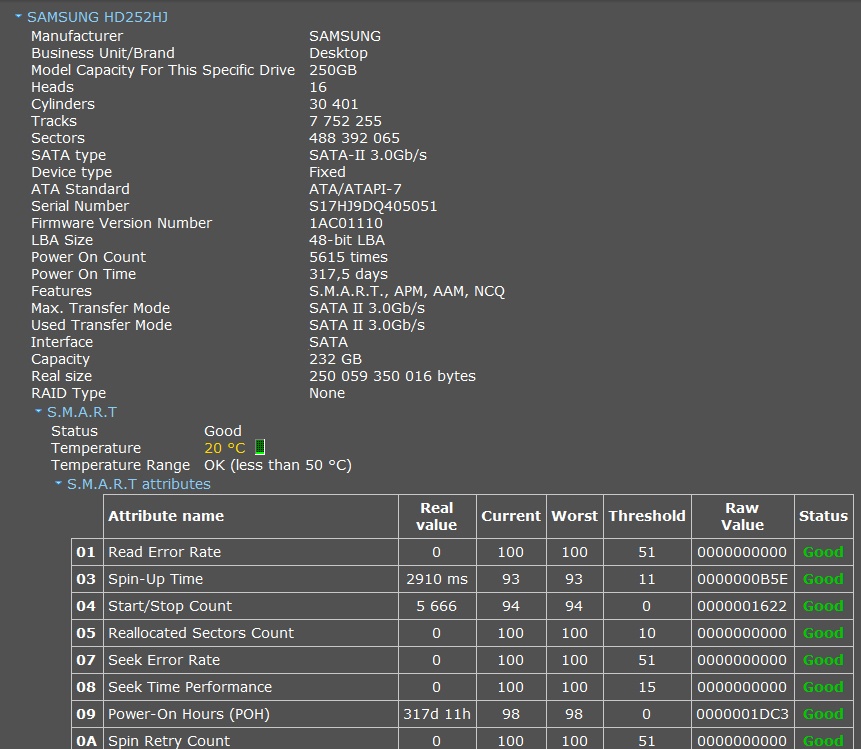Click the Capacity value 232 GB
861x749 pixels.
point(336,359)
